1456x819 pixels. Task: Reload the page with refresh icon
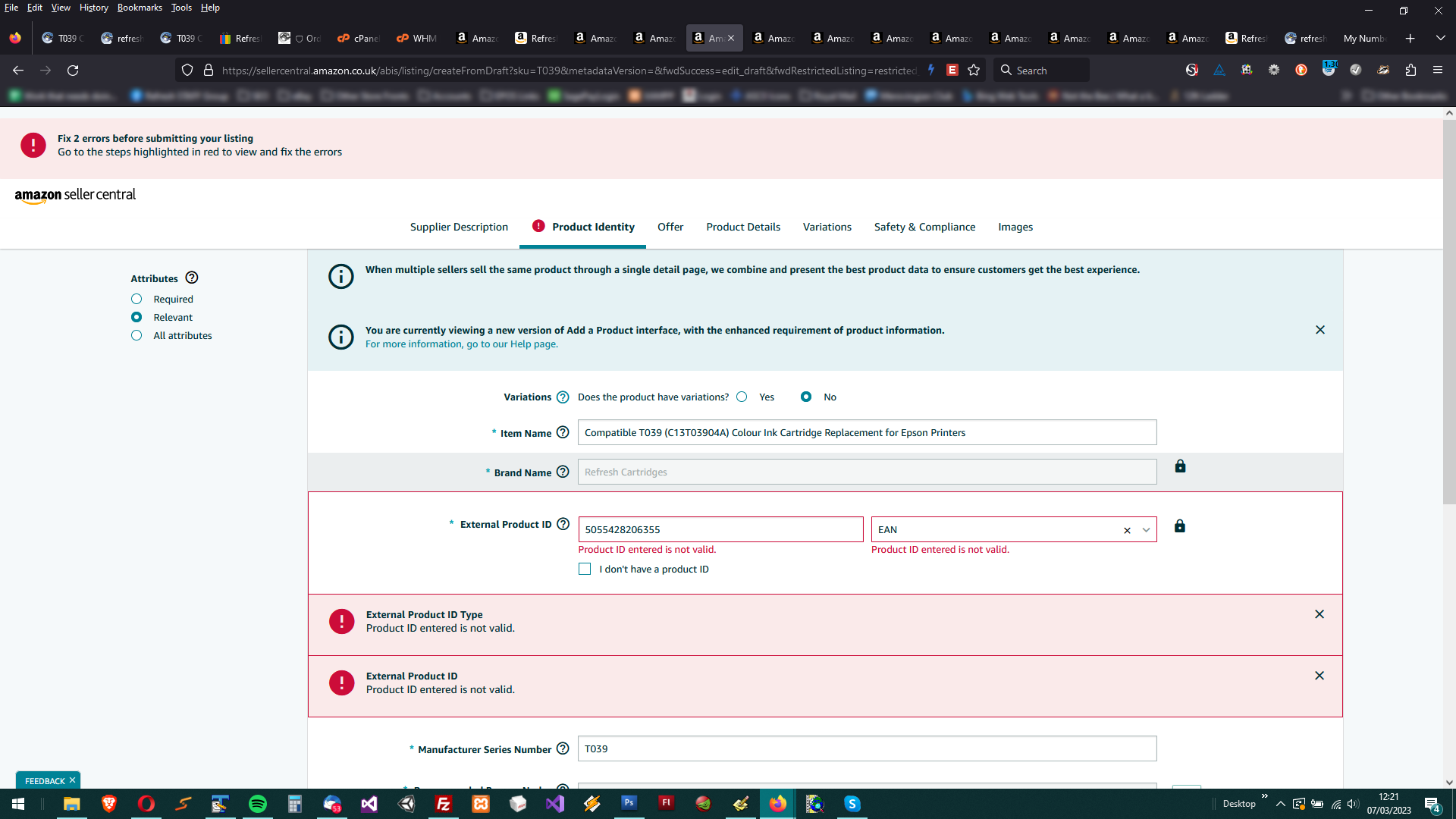tap(73, 71)
